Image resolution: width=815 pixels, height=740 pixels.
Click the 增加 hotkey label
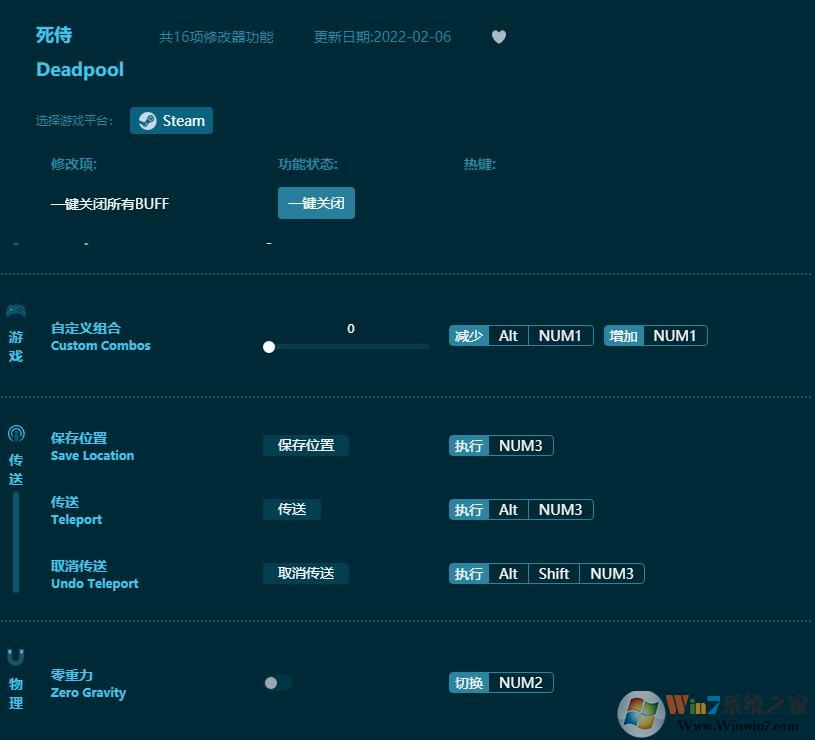624,336
